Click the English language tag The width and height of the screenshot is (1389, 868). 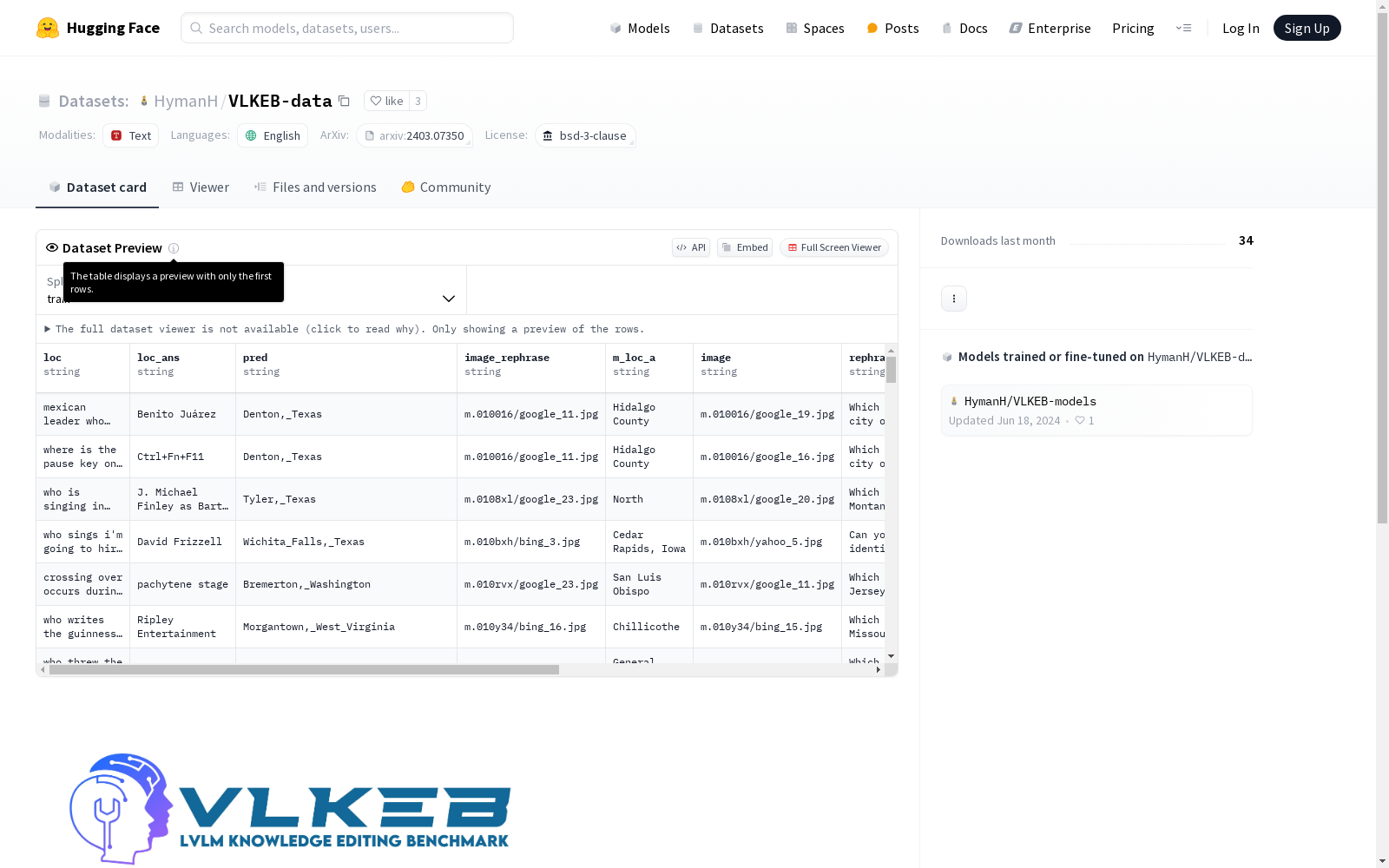click(x=273, y=135)
